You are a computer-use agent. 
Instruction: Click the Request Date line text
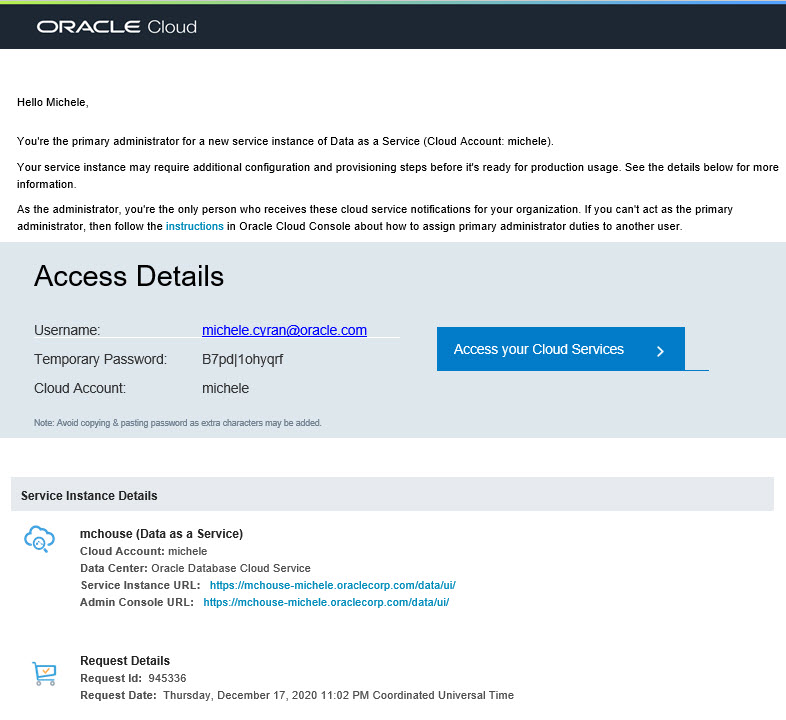pyautogui.click(x=297, y=695)
